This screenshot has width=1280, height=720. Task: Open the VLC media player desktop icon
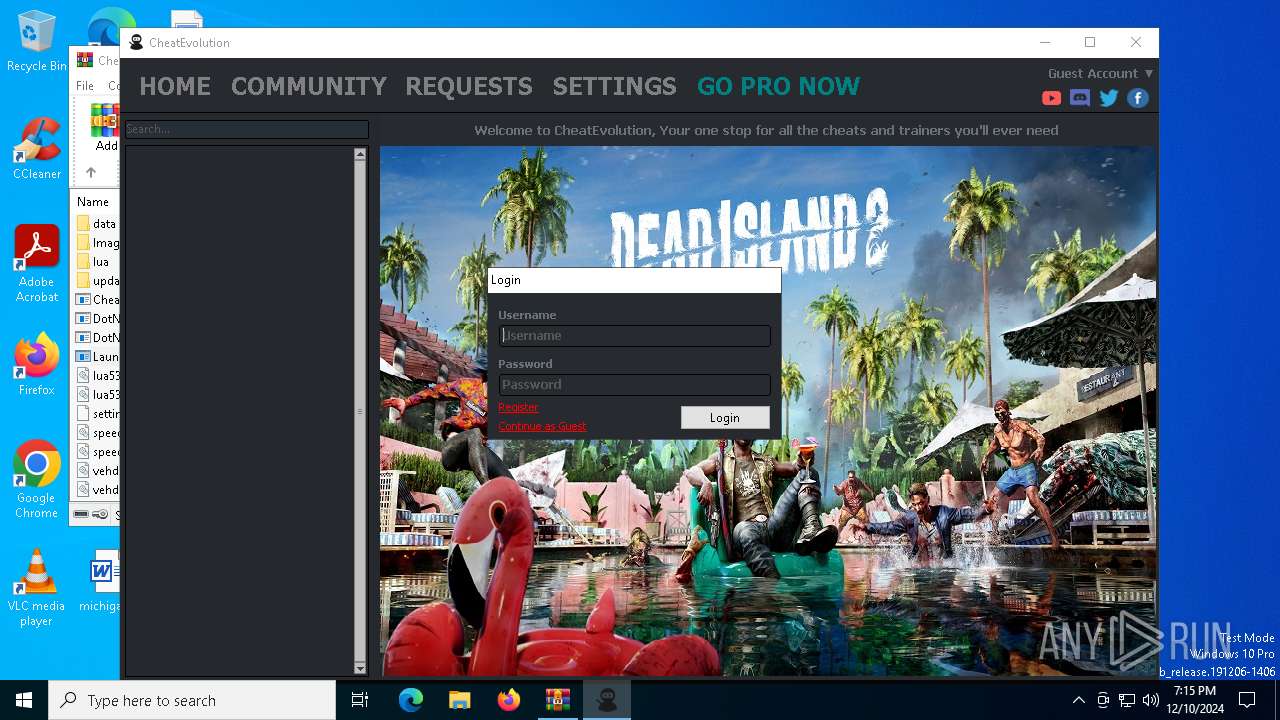click(37, 588)
